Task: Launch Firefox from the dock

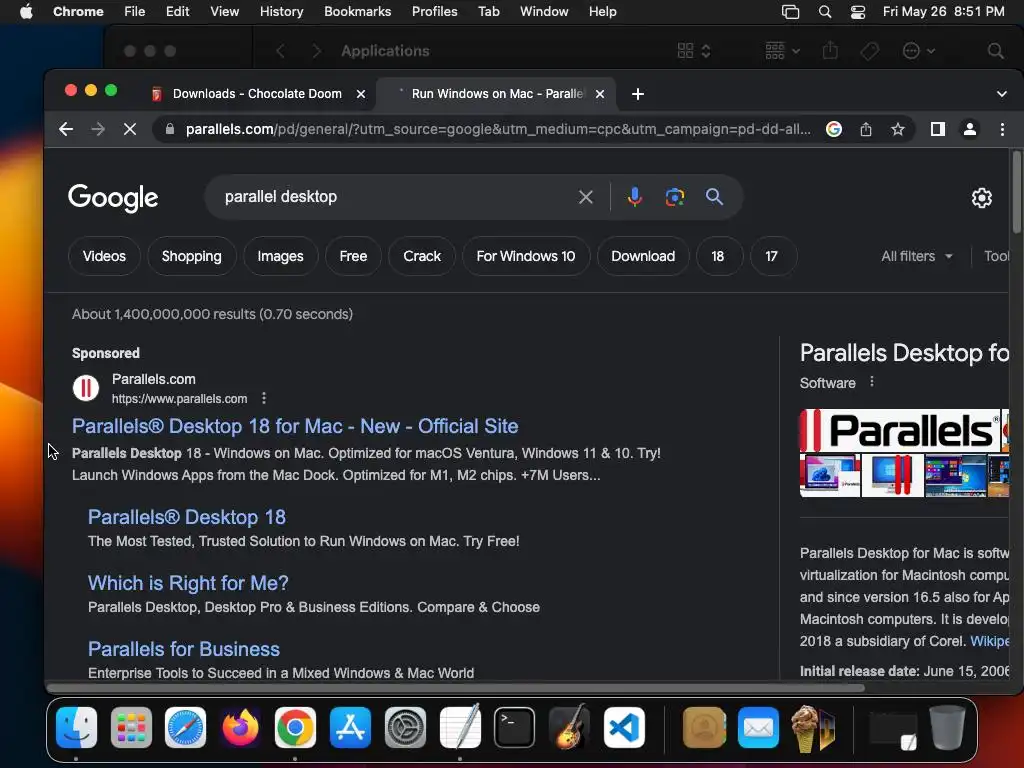Action: 240,727
